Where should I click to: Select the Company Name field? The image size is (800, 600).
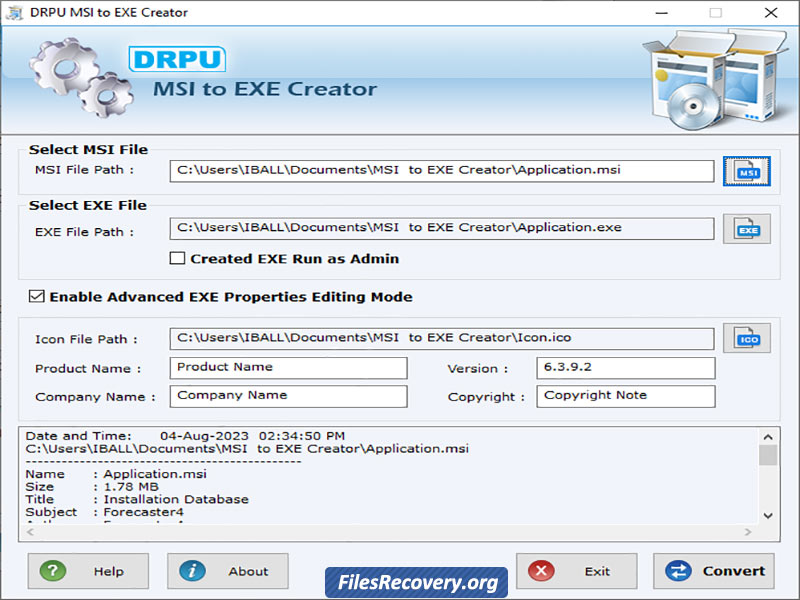click(x=288, y=396)
